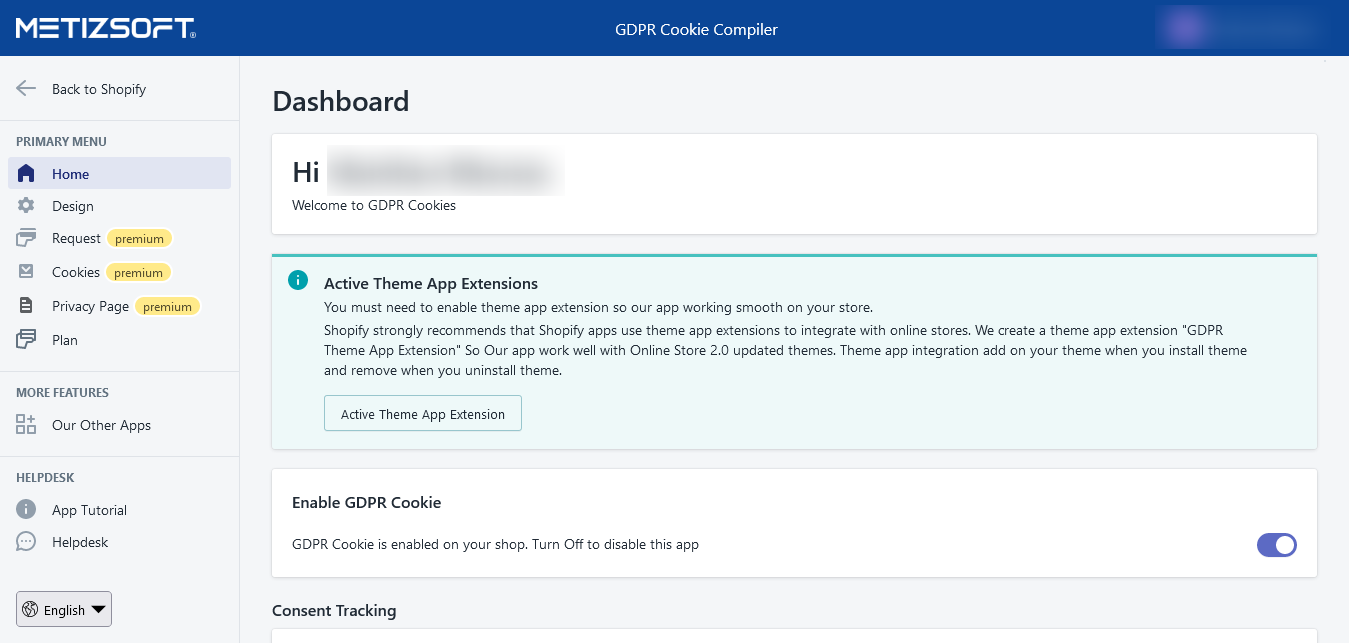Click the Request icon in sidebar

(x=27, y=238)
